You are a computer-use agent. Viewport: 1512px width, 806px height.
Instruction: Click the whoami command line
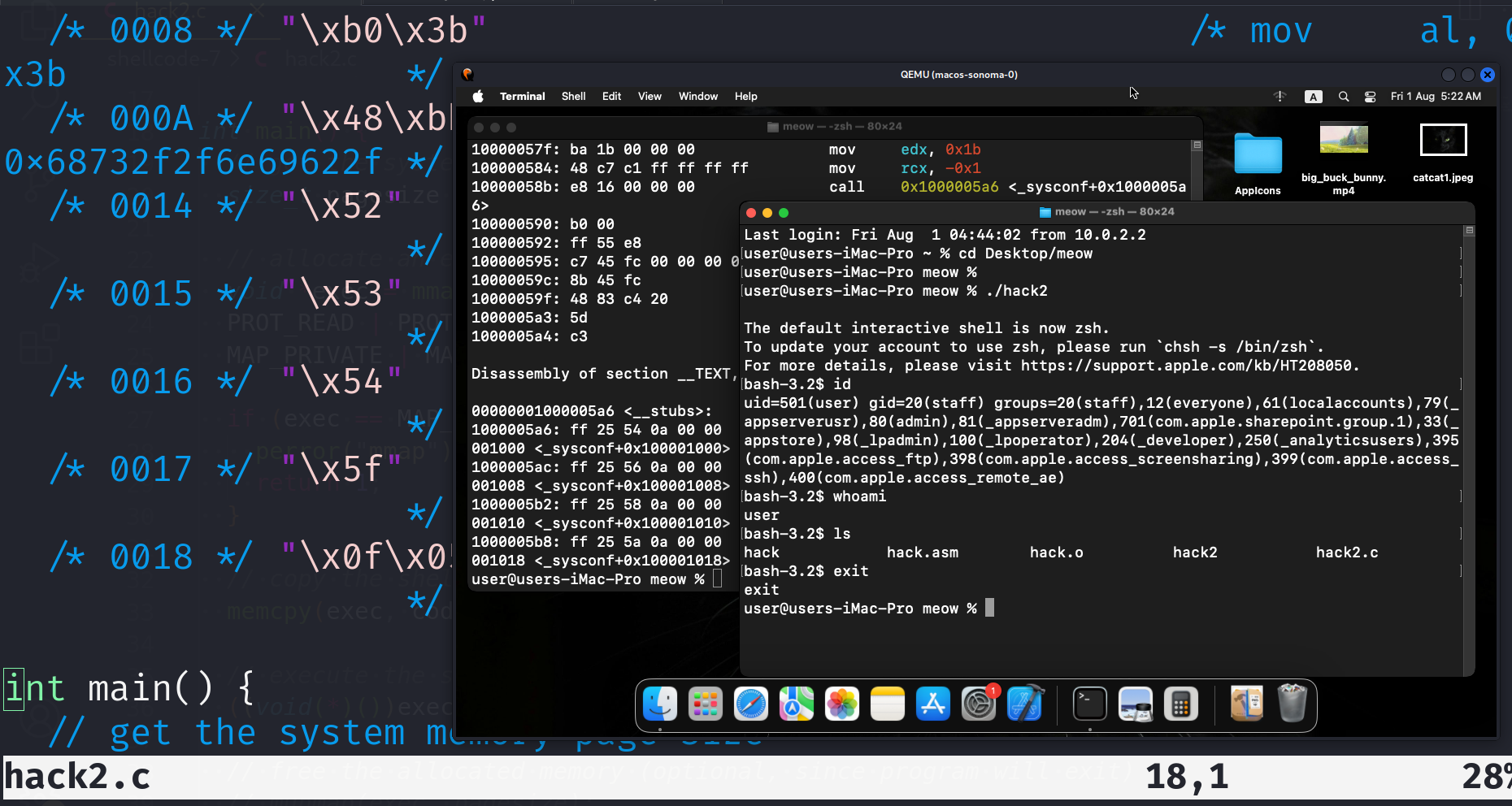point(815,496)
